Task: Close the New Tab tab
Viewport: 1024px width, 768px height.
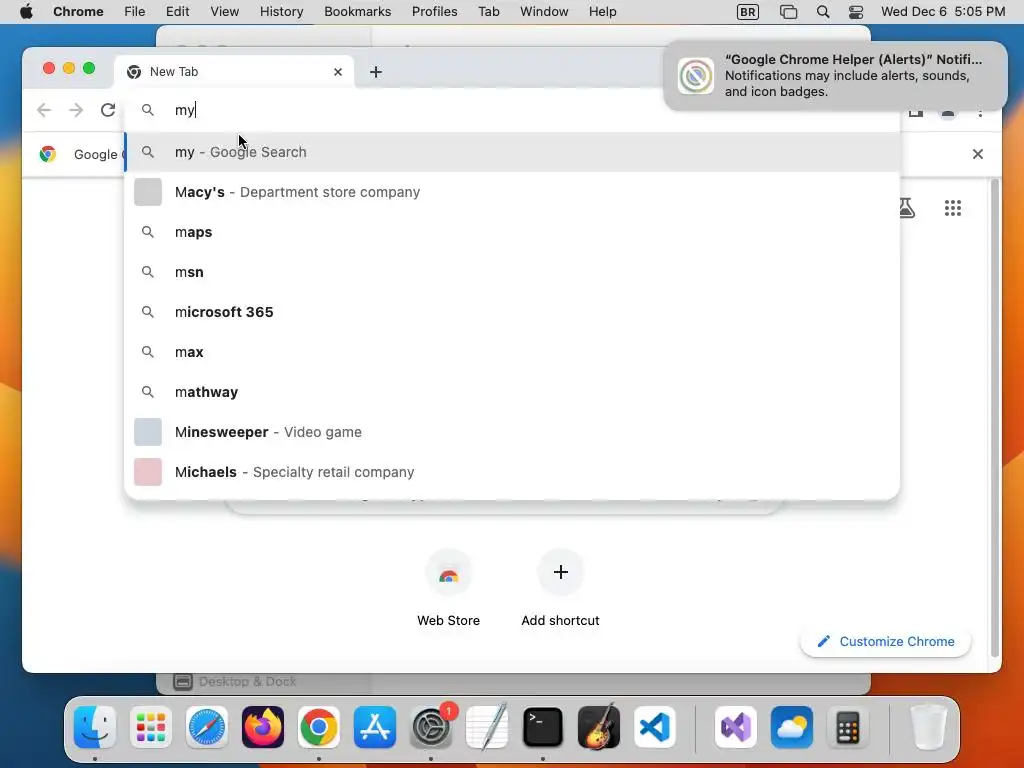Action: (338, 72)
